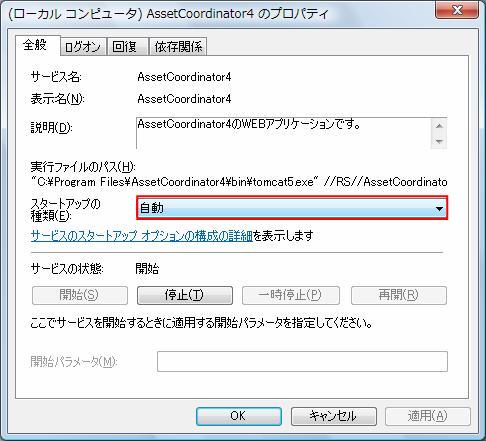
Task: Click the 開始パラメータ input field
Action: click(302, 361)
